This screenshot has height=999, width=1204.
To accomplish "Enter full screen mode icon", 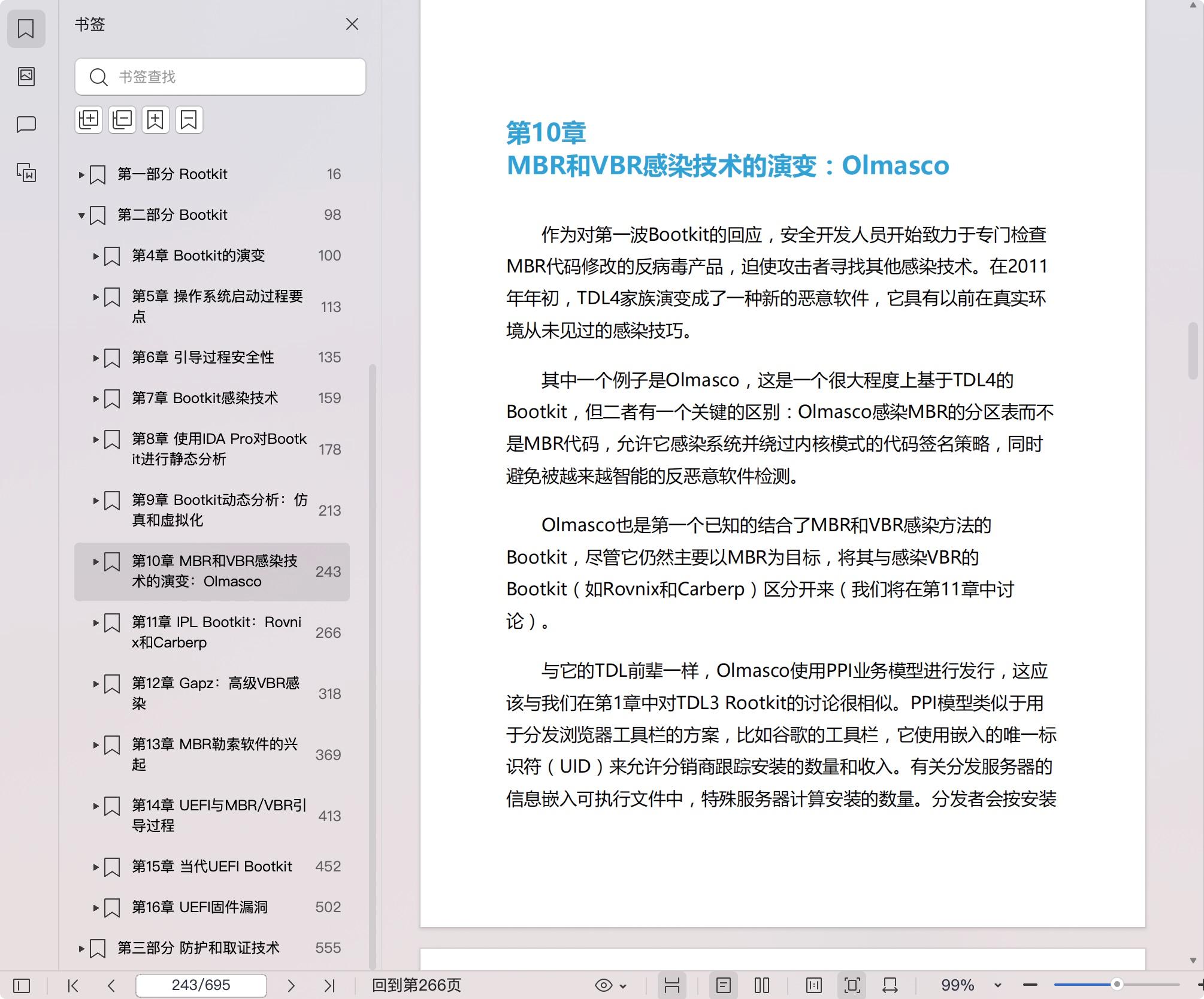I will [852, 985].
